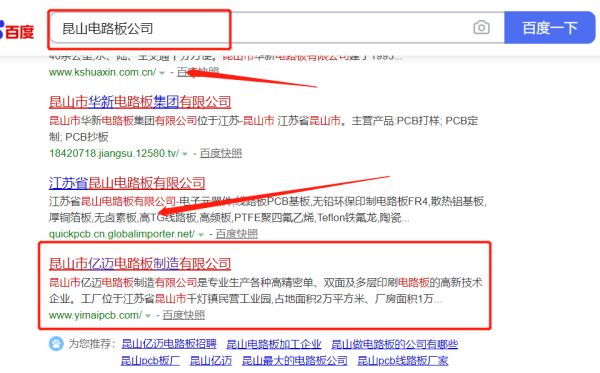Expand dropdown arrow beside globalimporter.net URL

(201, 235)
